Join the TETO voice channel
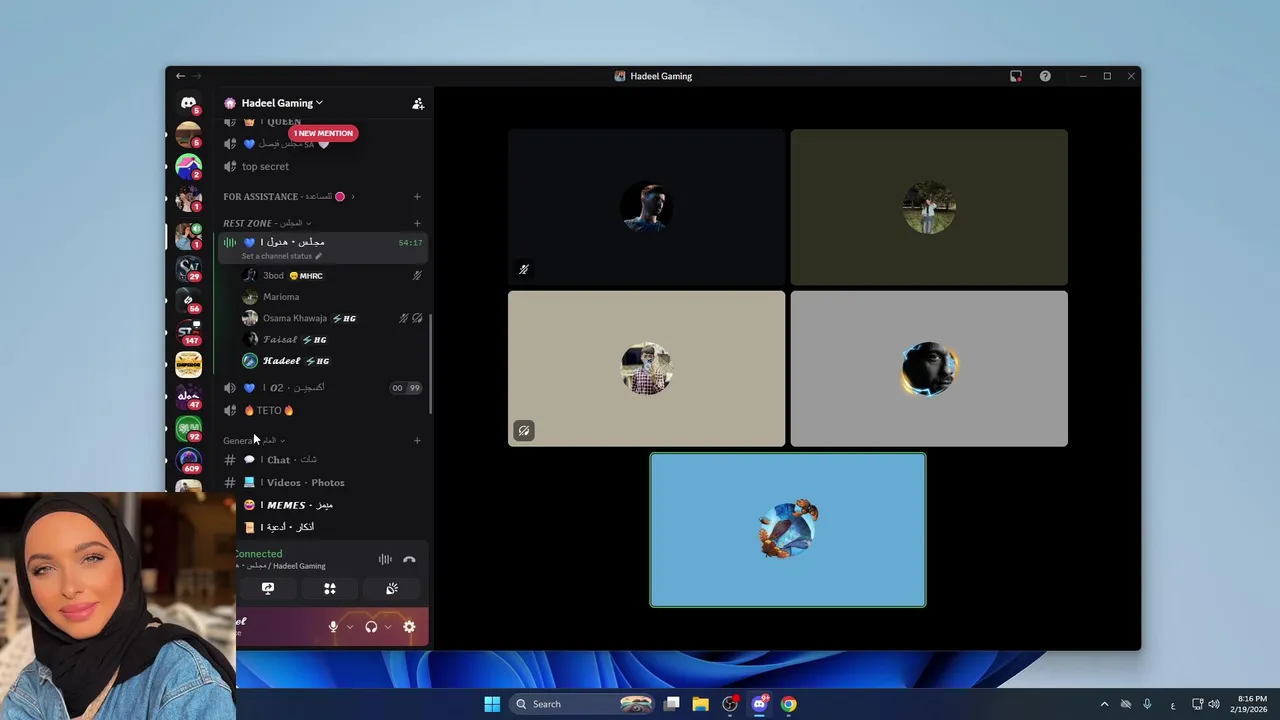This screenshot has width=1280, height=720. pyautogui.click(x=324, y=411)
